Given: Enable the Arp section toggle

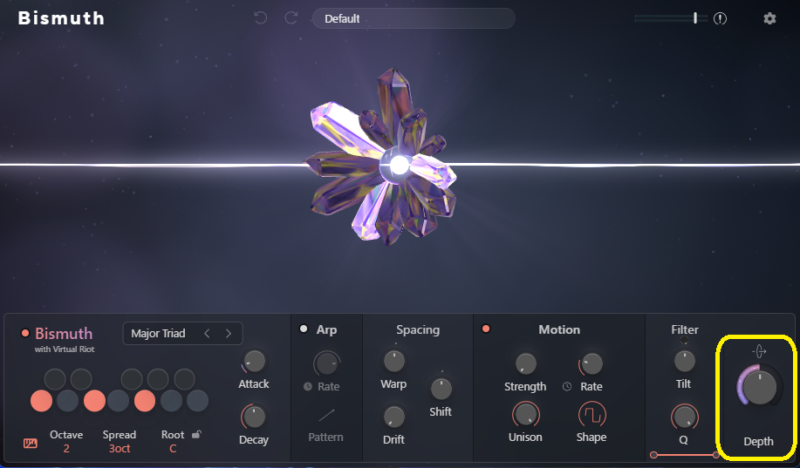Looking at the screenshot, I should tap(303, 329).
